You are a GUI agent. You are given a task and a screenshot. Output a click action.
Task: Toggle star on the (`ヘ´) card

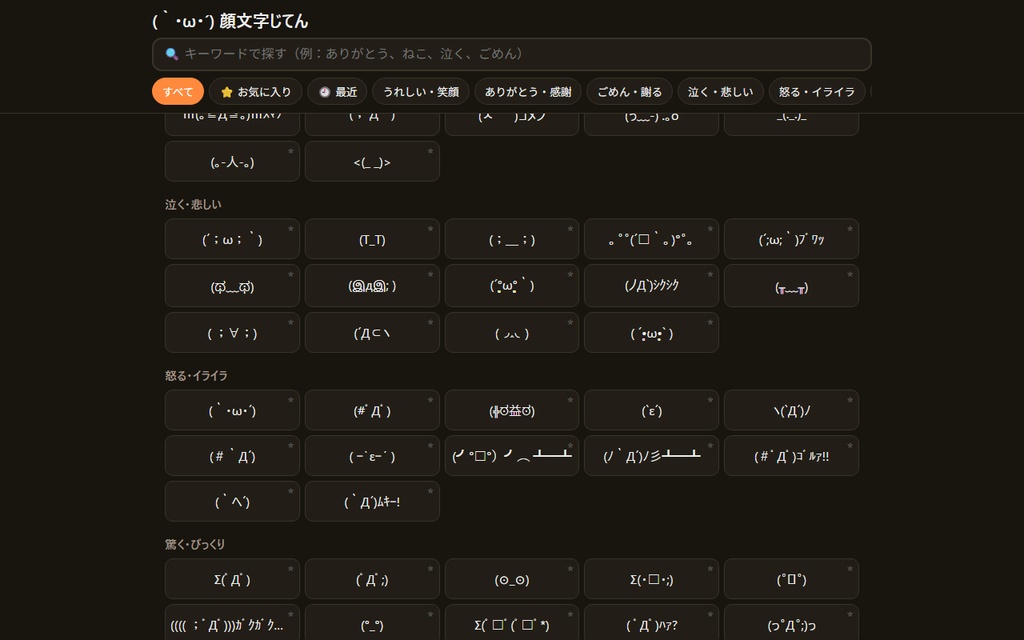coord(291,491)
